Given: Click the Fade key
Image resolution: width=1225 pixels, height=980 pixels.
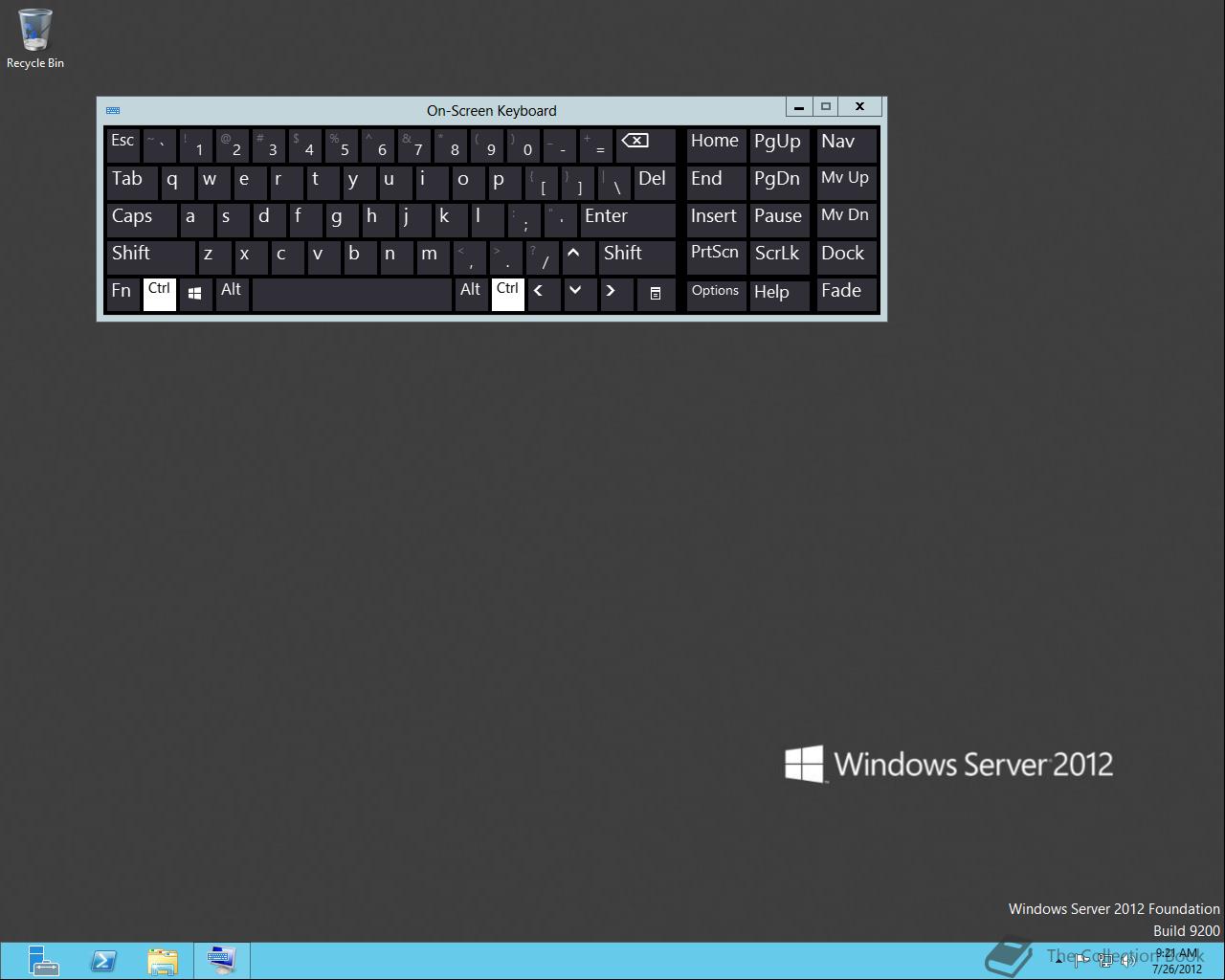Looking at the screenshot, I should point(847,295).
